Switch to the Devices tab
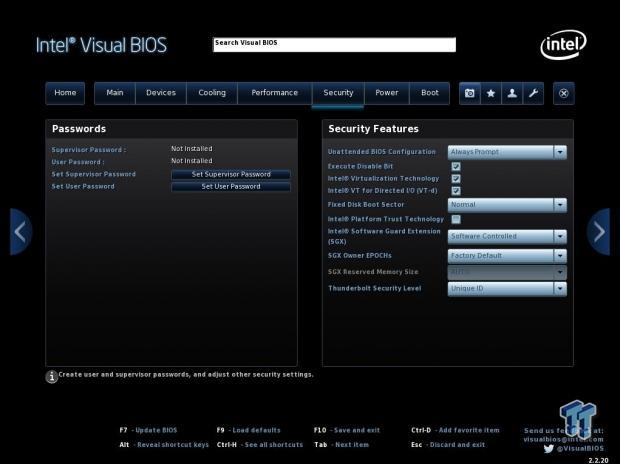This screenshot has height=464, width=620. pos(161,93)
